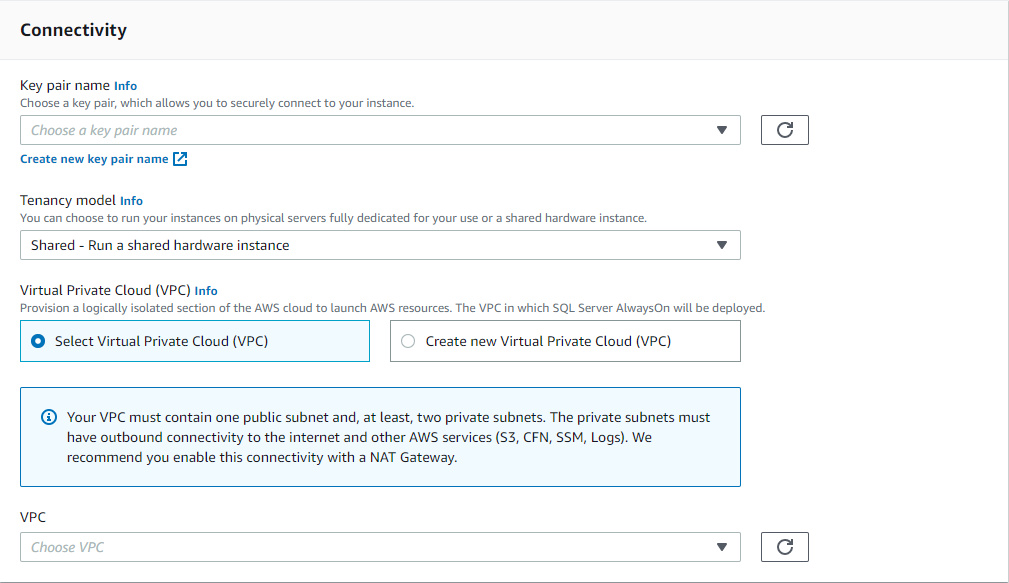Screen dimensions: 1009x583
Task: Refresh the key pair name list
Action: (x=784, y=129)
